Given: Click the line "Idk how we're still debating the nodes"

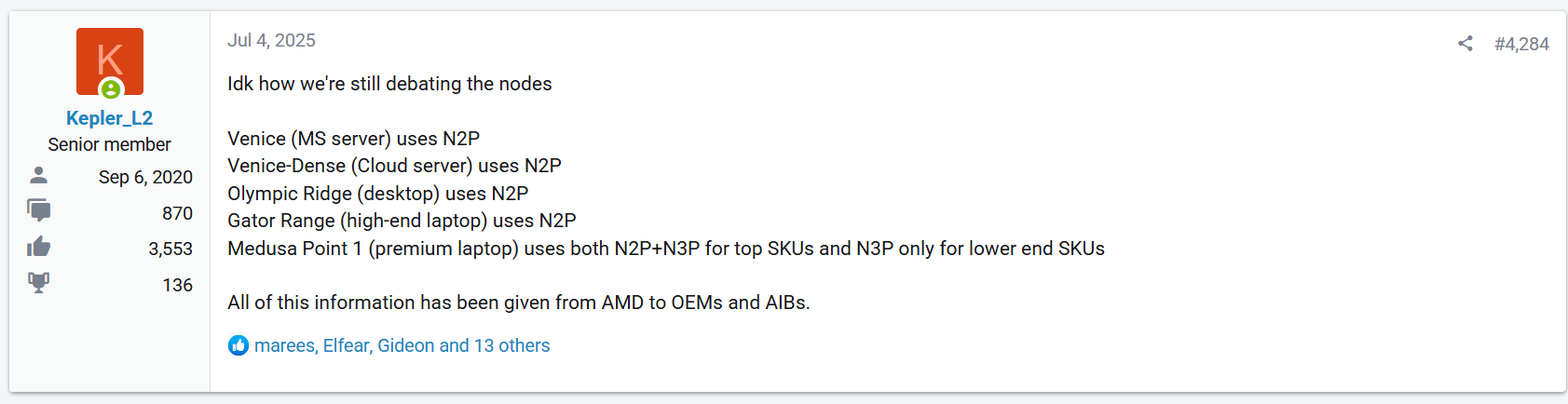Looking at the screenshot, I should coord(389,84).
